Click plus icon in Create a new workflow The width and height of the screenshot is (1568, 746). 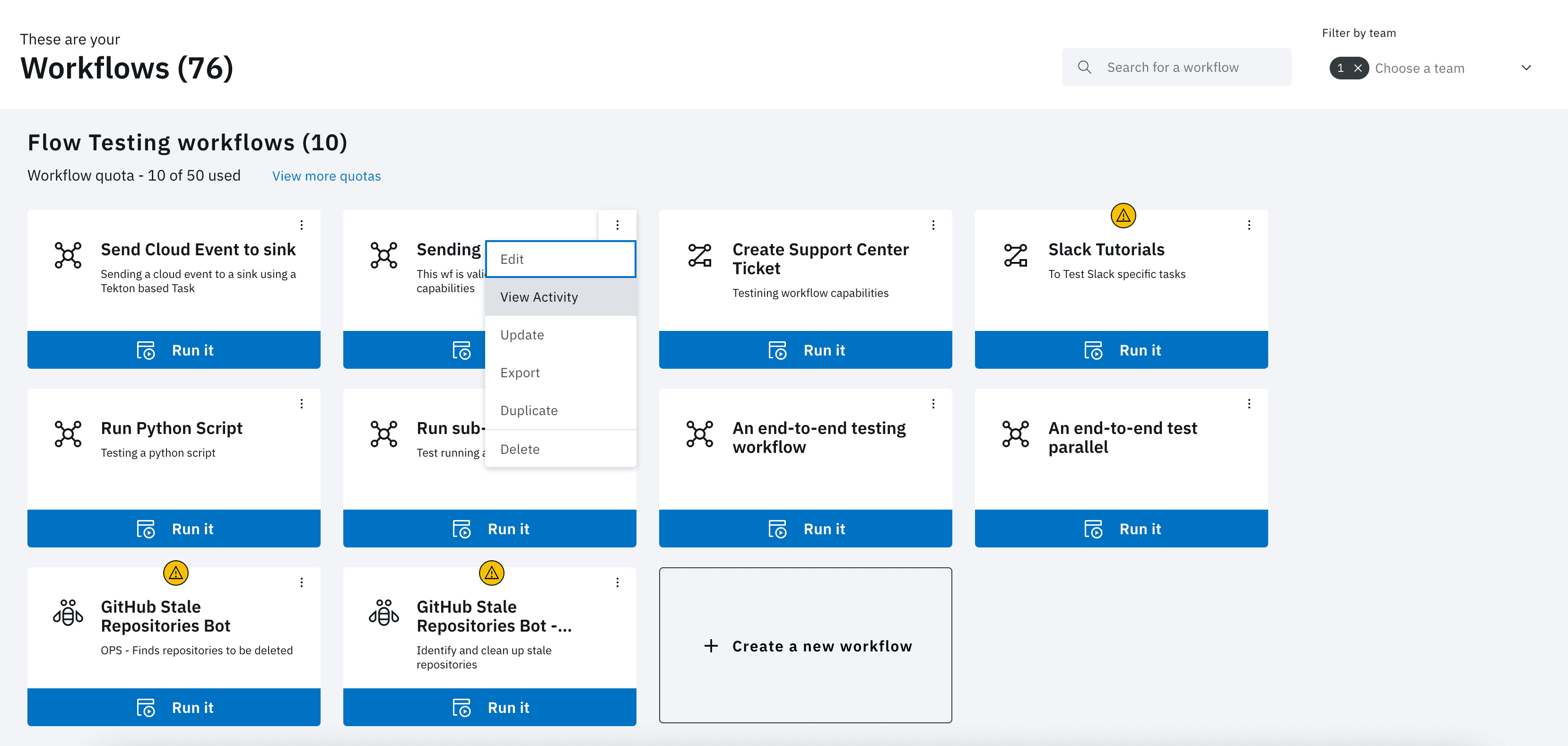[x=711, y=646]
